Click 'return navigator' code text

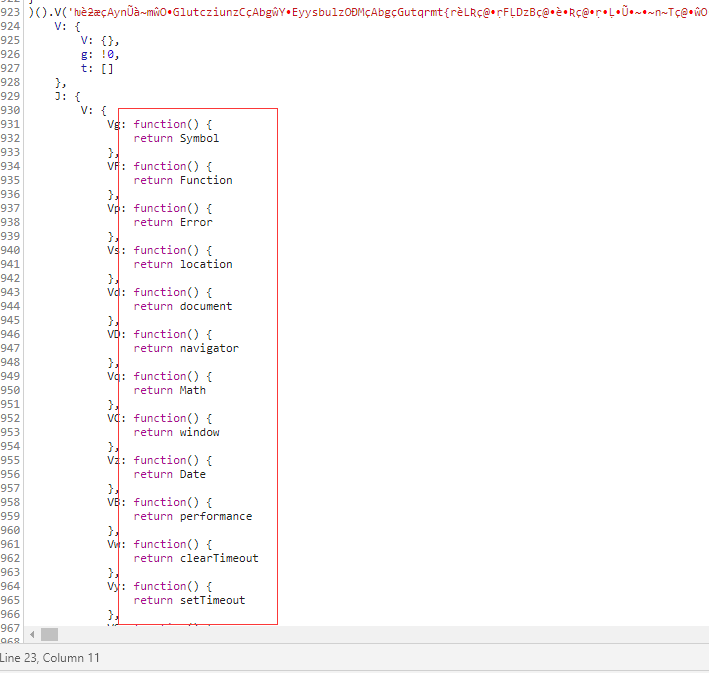[x=186, y=348]
